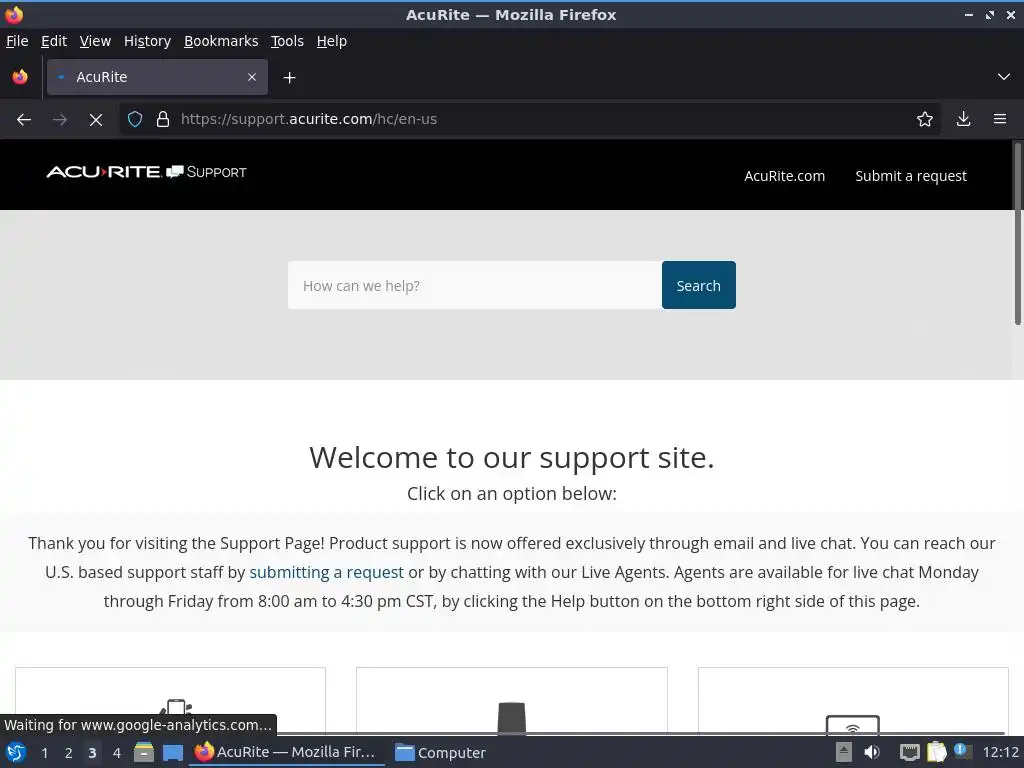1024x768 pixels.
Task: Go back to the previous page
Action: 24,120
